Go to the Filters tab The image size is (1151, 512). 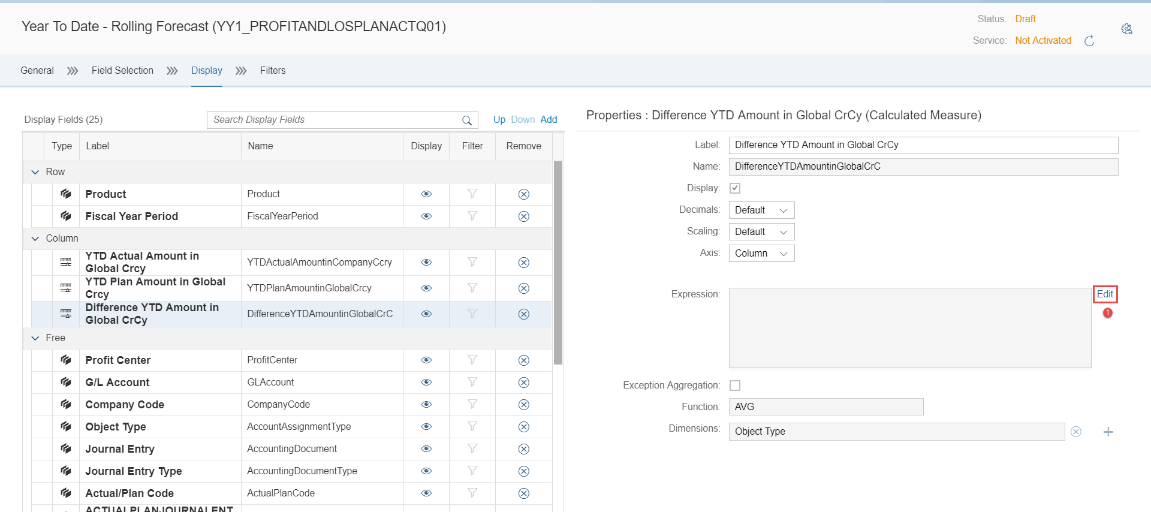tap(272, 71)
